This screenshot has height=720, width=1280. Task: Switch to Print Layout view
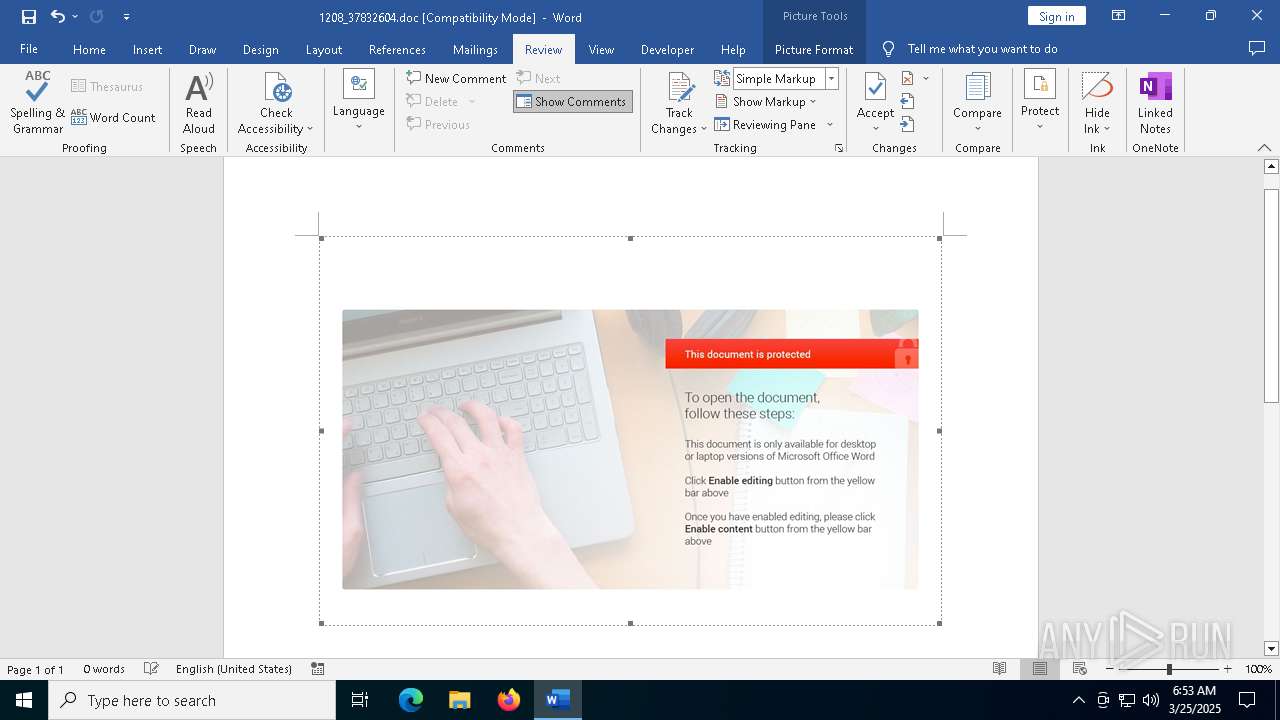1040,669
